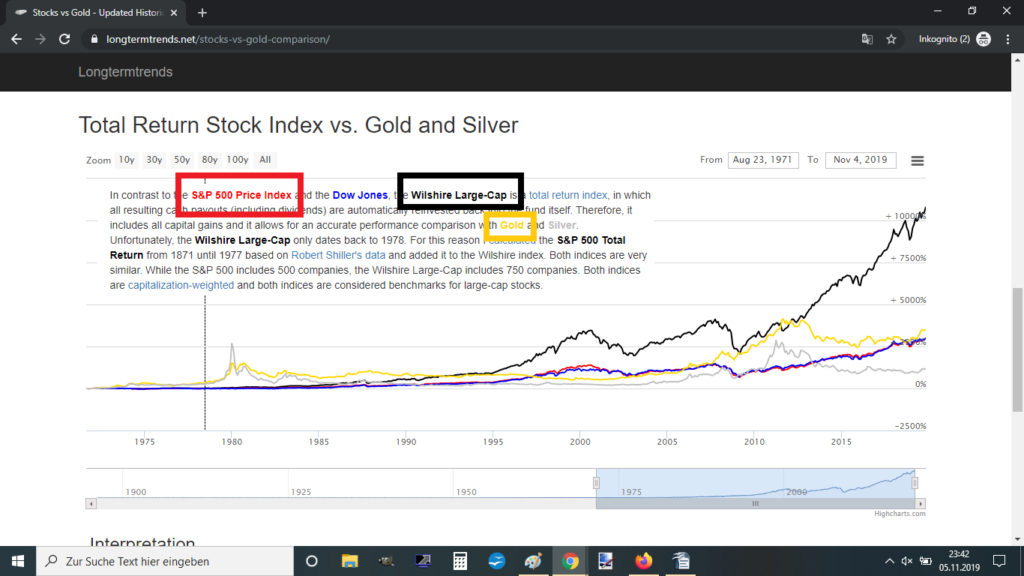This screenshot has height=576, width=1024.
Task: Bookmark this page with the star icon
Action: coord(891,39)
